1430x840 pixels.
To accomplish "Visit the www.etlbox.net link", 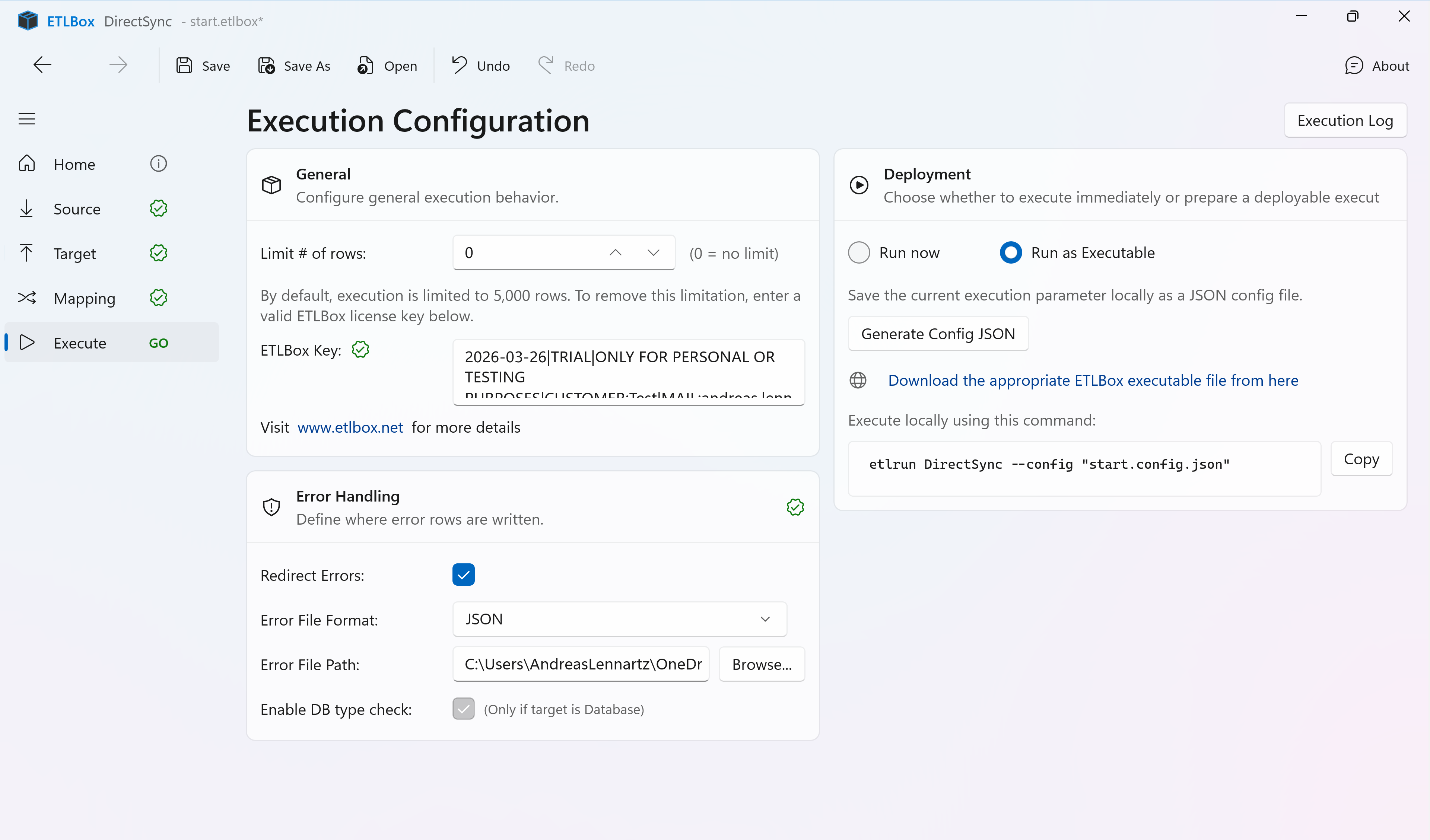I will pyautogui.click(x=350, y=427).
